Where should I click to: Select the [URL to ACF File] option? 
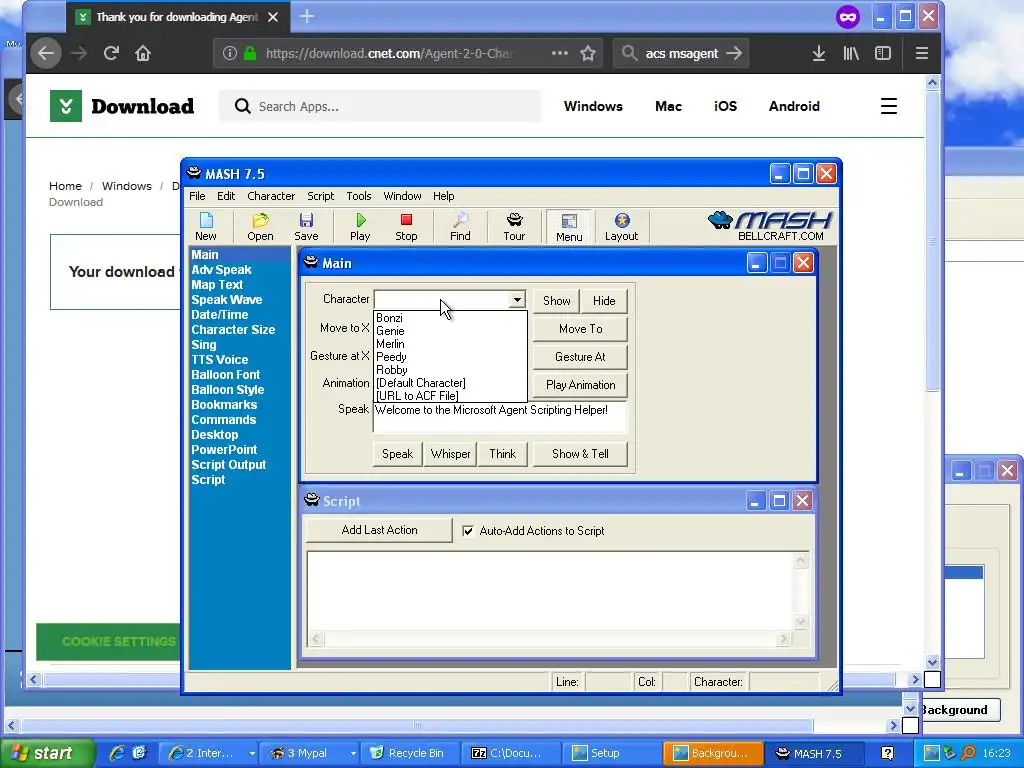coord(450,396)
